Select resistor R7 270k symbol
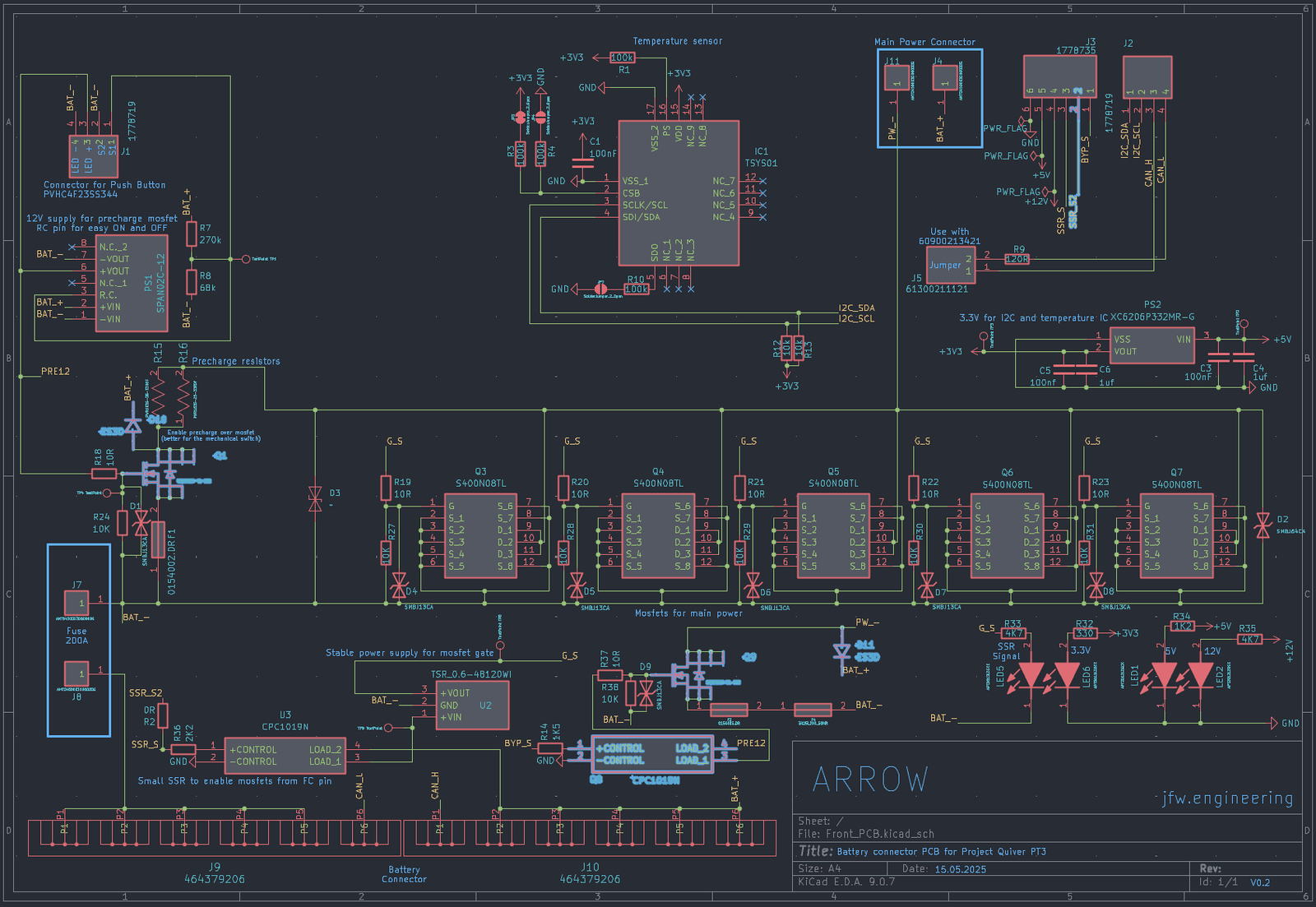The height and width of the screenshot is (907, 1316). 192,234
